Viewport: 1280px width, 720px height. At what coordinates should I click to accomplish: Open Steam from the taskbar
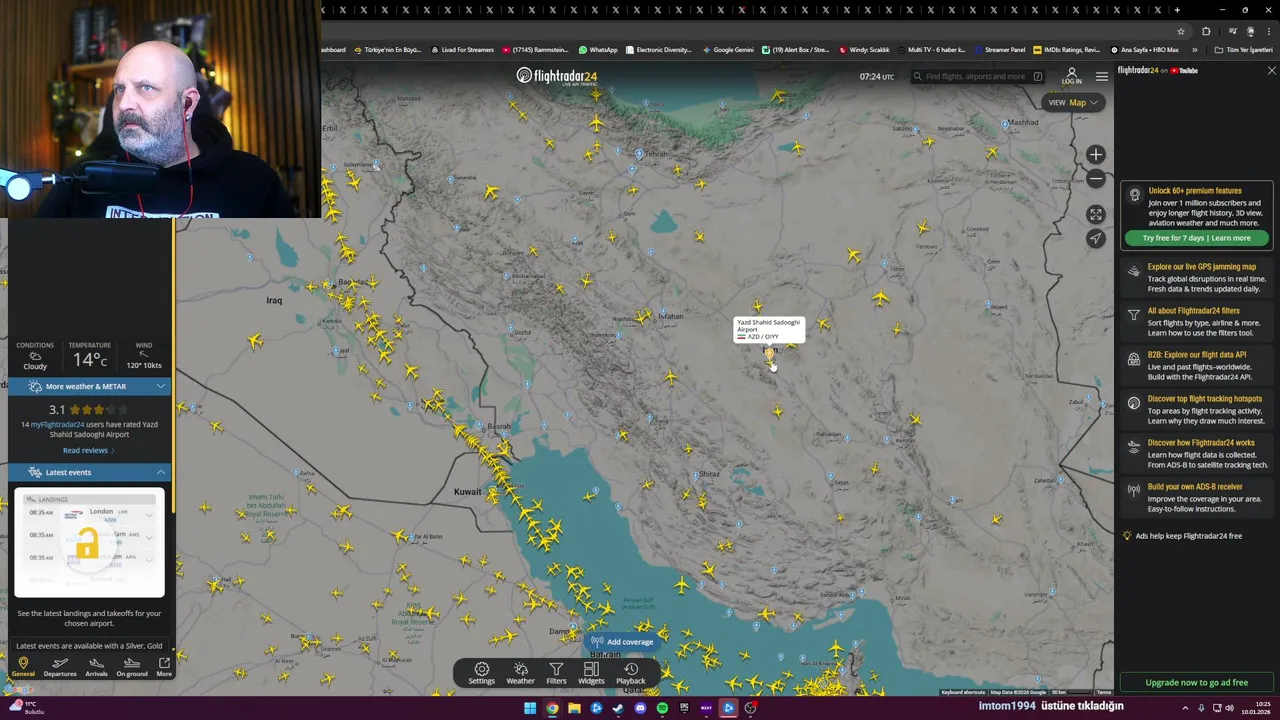(x=618, y=708)
